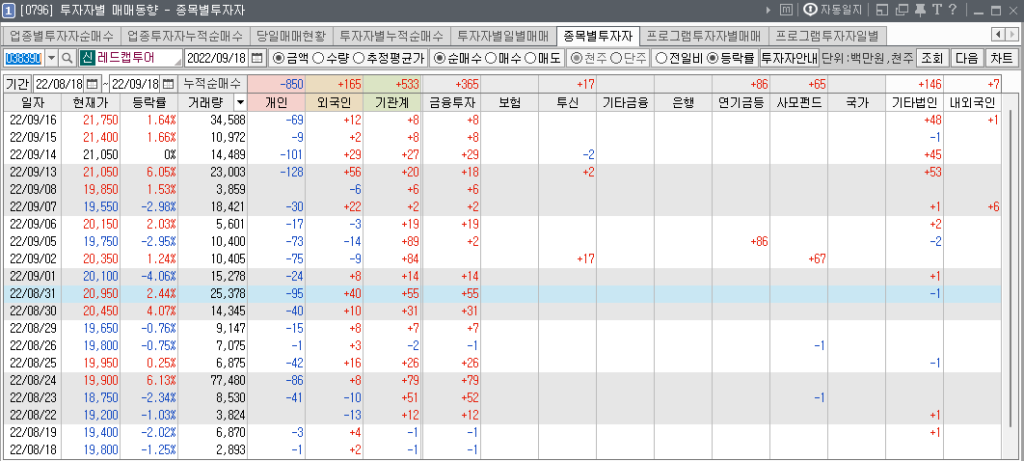Open the period start date calendar icon
The image size is (1024, 461).
[93, 83]
